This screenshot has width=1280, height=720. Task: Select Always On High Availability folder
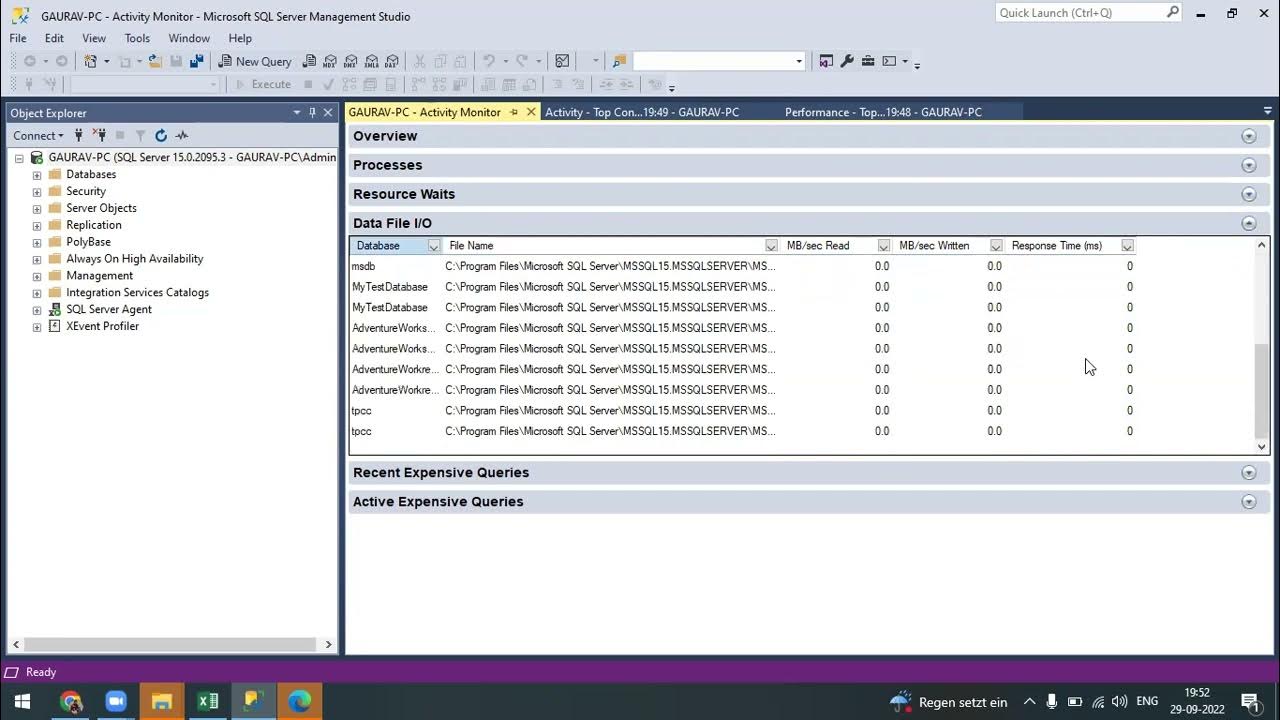134,259
